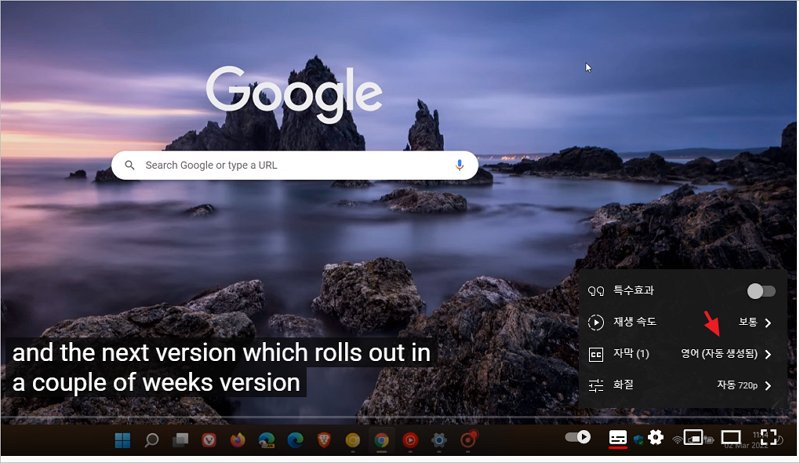Viewport: 800px width, 463px height.
Task: Open the Windows Start menu
Action: coord(123,439)
